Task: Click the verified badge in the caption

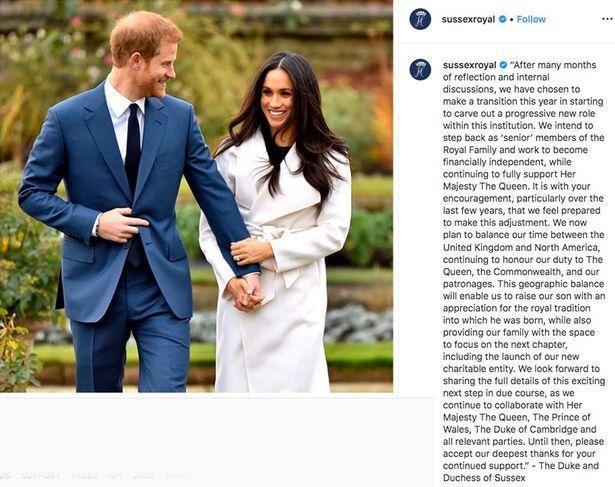Action: 503,65
